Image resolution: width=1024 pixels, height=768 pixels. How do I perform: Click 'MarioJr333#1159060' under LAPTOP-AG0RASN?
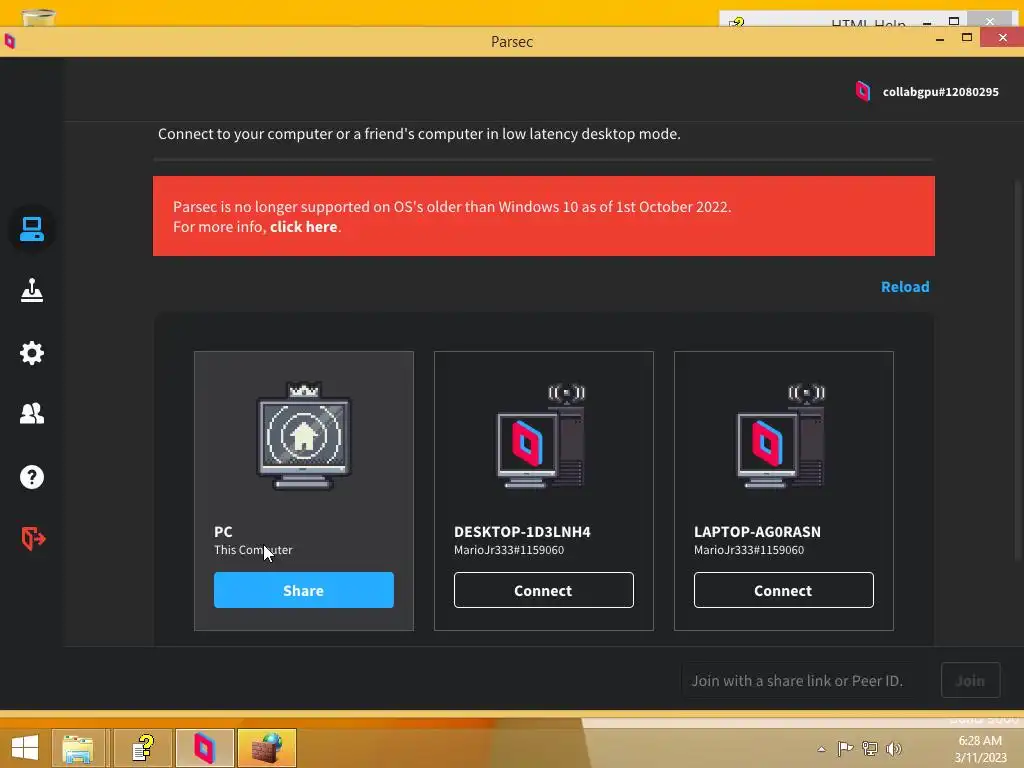point(749,550)
